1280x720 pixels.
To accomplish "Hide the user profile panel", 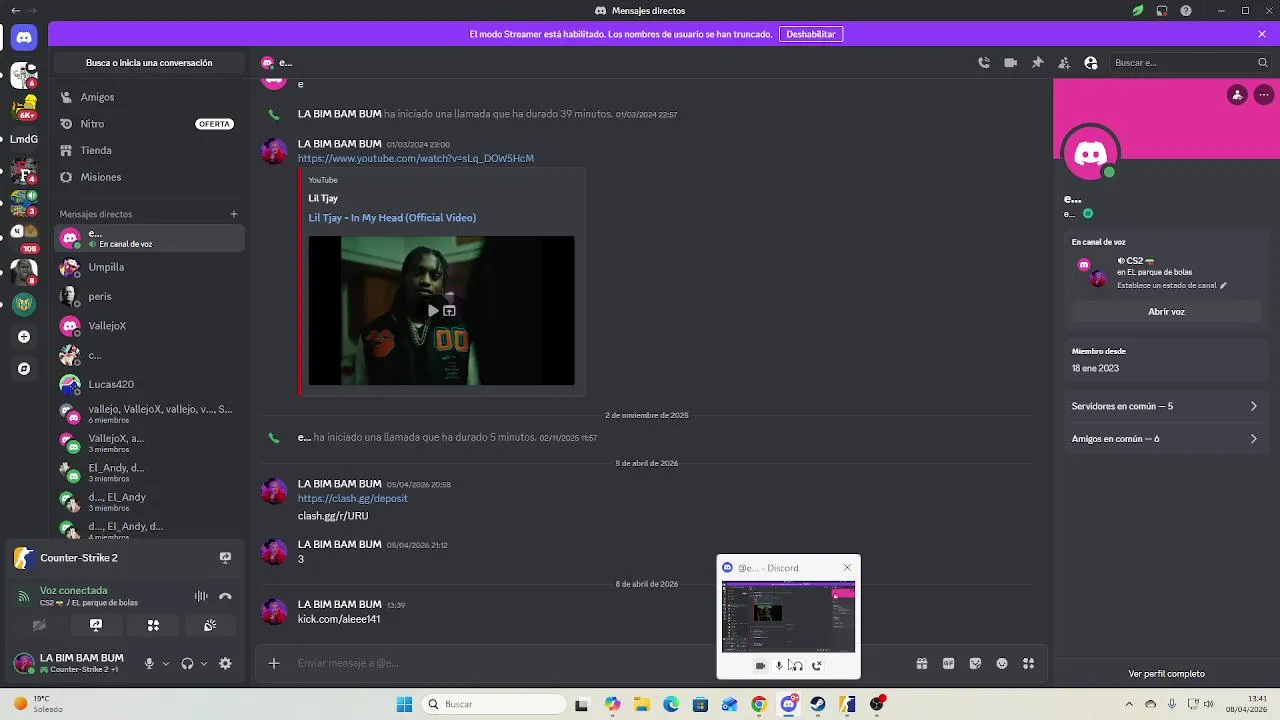I will pos(1091,62).
